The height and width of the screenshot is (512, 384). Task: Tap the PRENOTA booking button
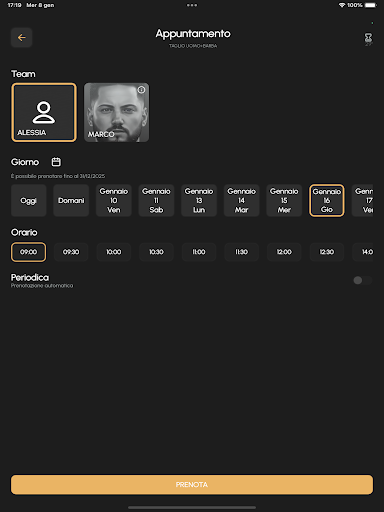[x=192, y=485]
